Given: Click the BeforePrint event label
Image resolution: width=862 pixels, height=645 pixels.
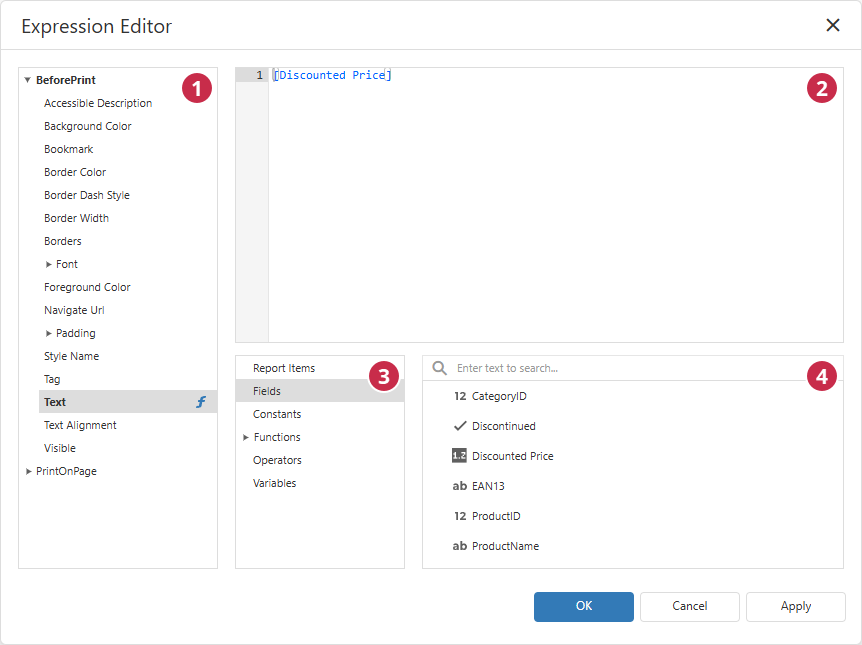Looking at the screenshot, I should 66,80.
